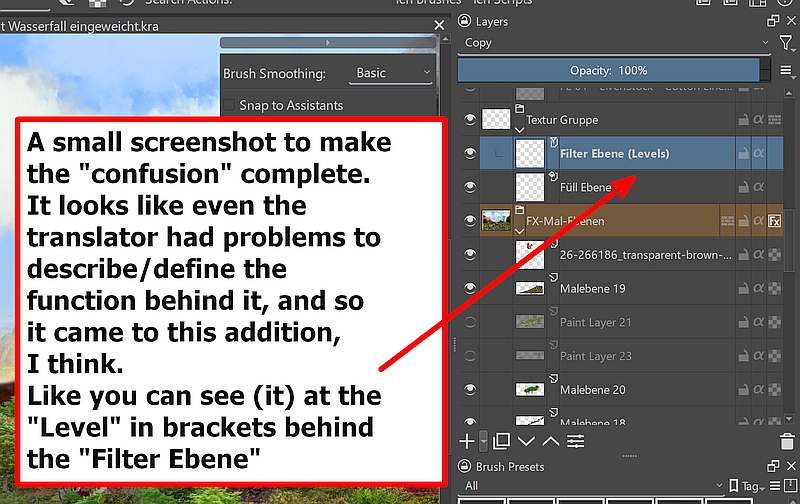Hide the Füll Ebene layer

470,187
